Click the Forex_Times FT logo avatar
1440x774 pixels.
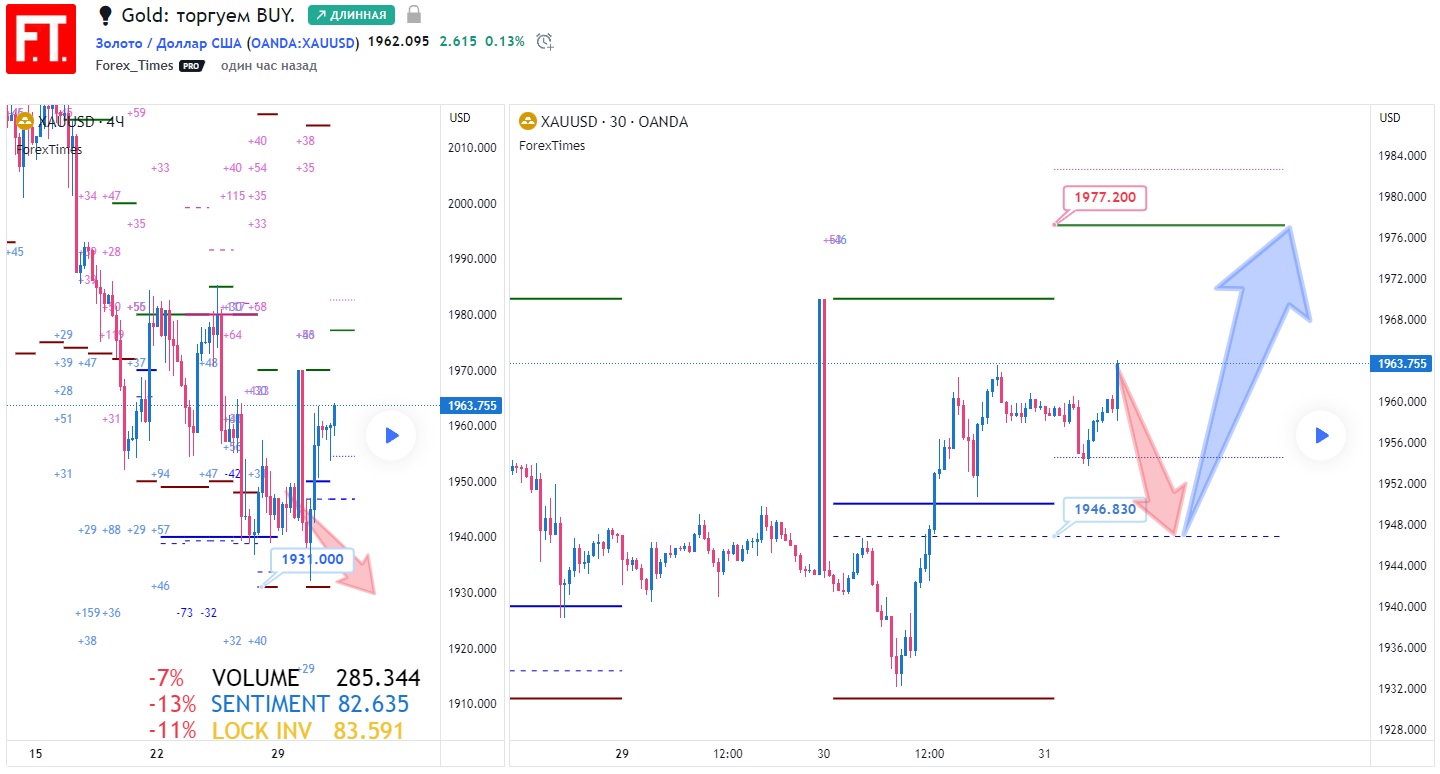41,39
